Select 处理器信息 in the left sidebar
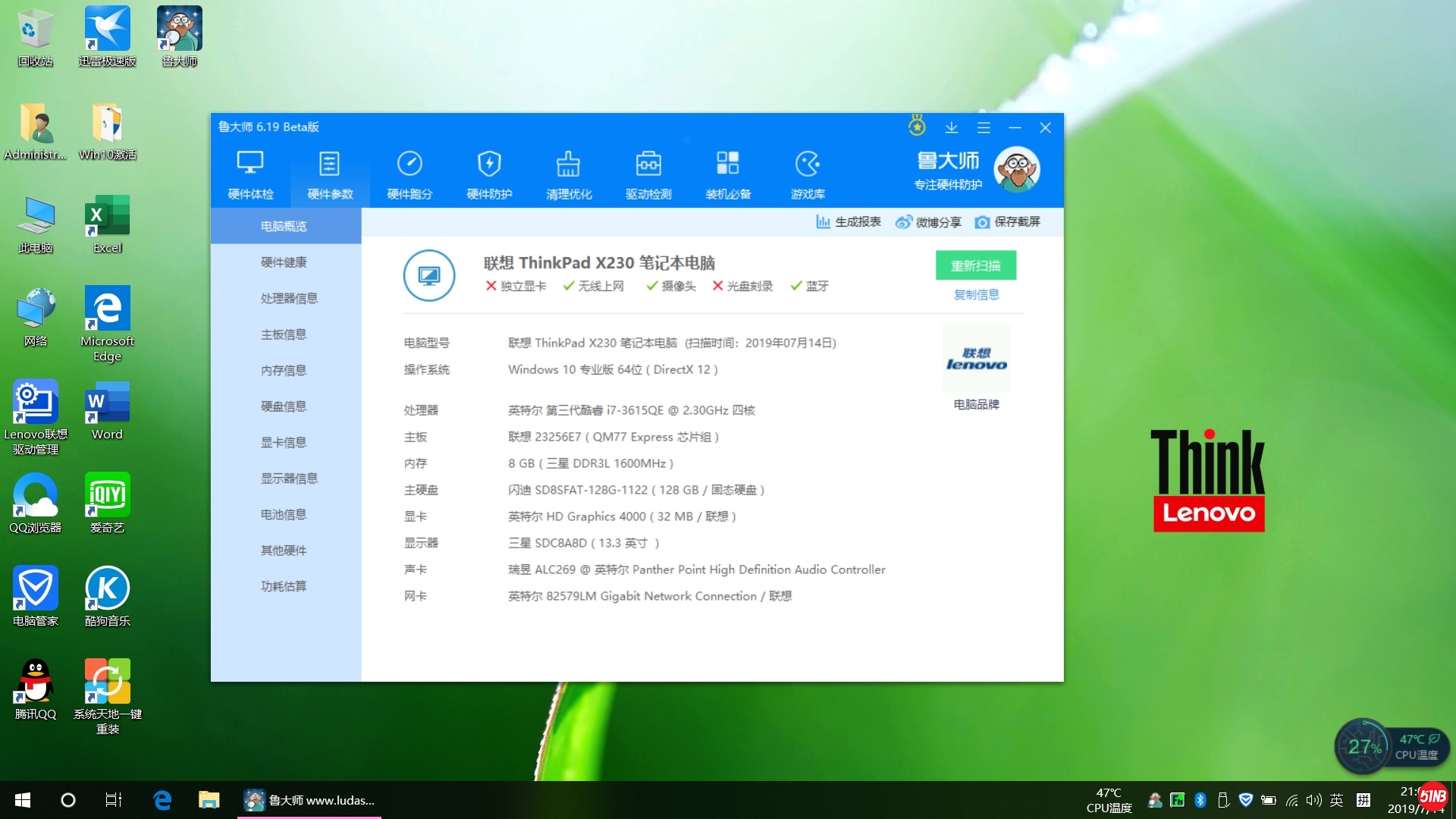1456x819 pixels. click(289, 298)
